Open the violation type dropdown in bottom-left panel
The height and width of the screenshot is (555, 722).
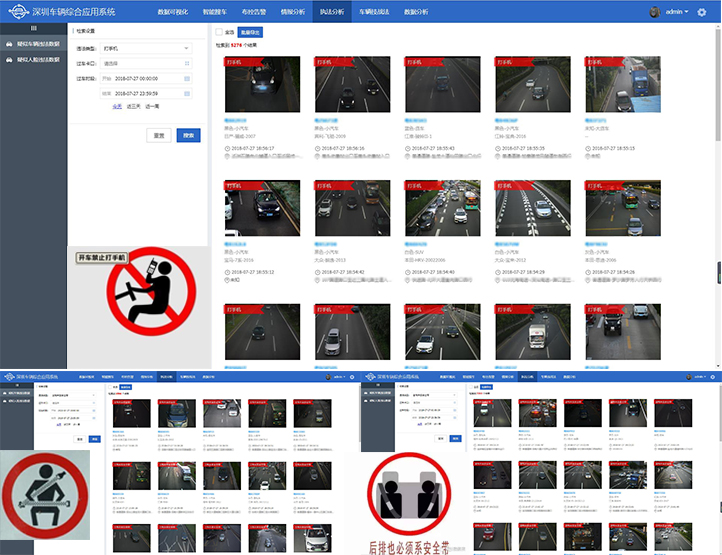(x=73, y=396)
